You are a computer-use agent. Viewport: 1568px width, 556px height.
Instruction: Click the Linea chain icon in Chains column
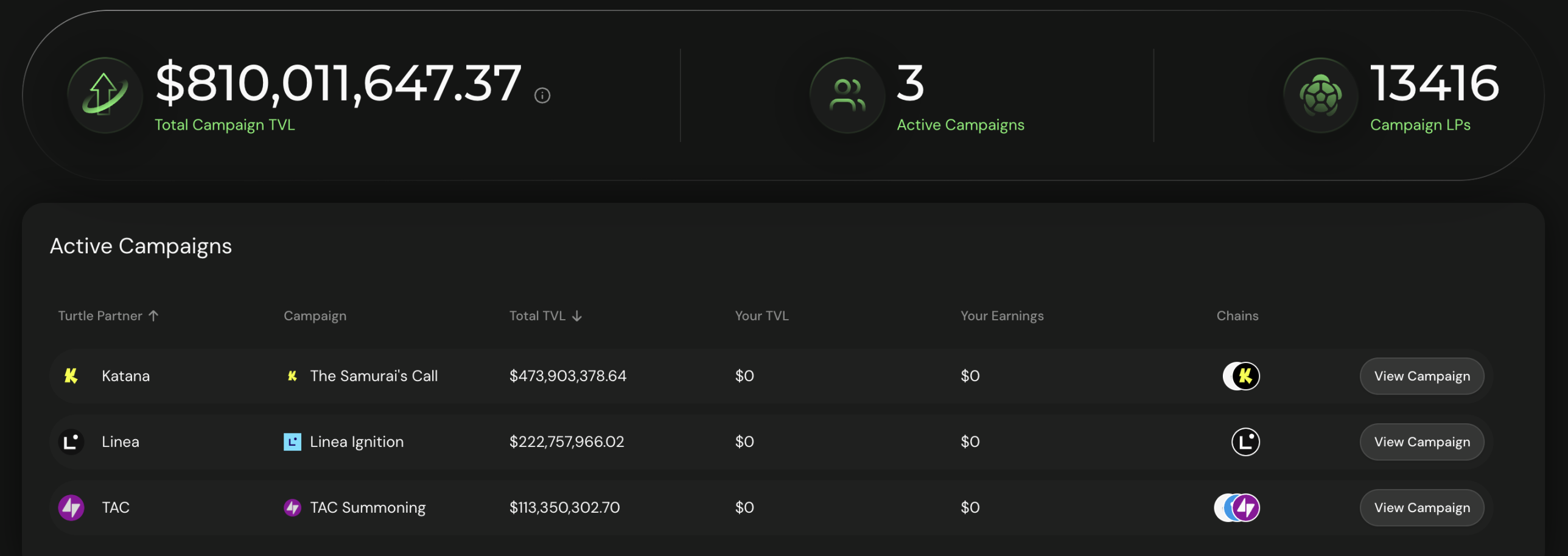[1245, 442]
